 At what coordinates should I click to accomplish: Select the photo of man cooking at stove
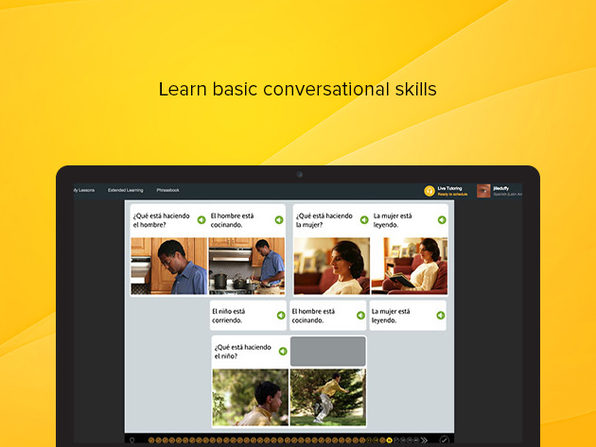(x=247, y=266)
